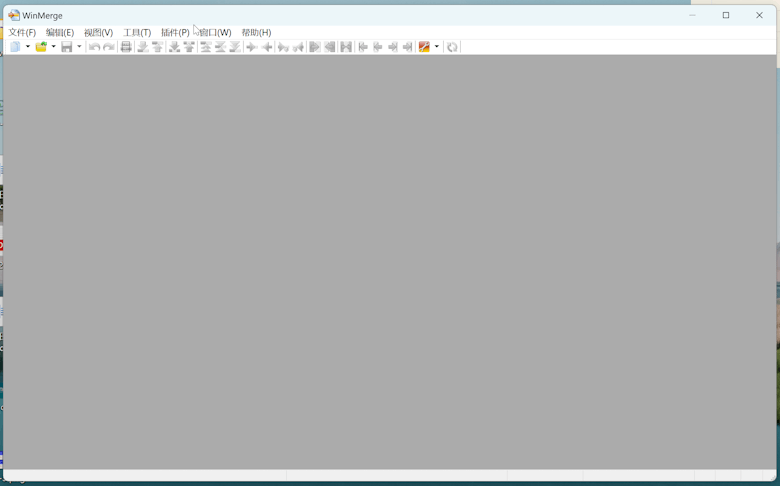The width and height of the screenshot is (780, 486).
Task: Click the Next Conflict toolbar icon
Action: (x=174, y=47)
